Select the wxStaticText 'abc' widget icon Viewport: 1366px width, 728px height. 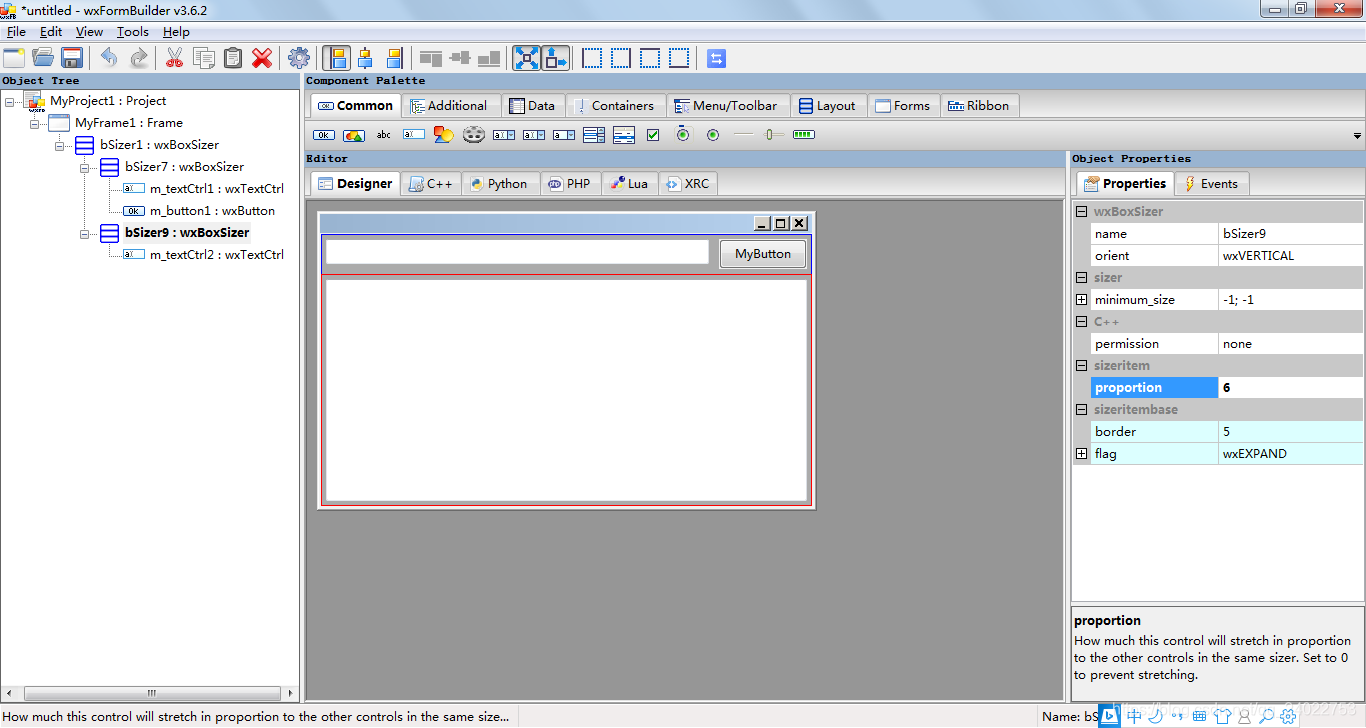coord(383,134)
